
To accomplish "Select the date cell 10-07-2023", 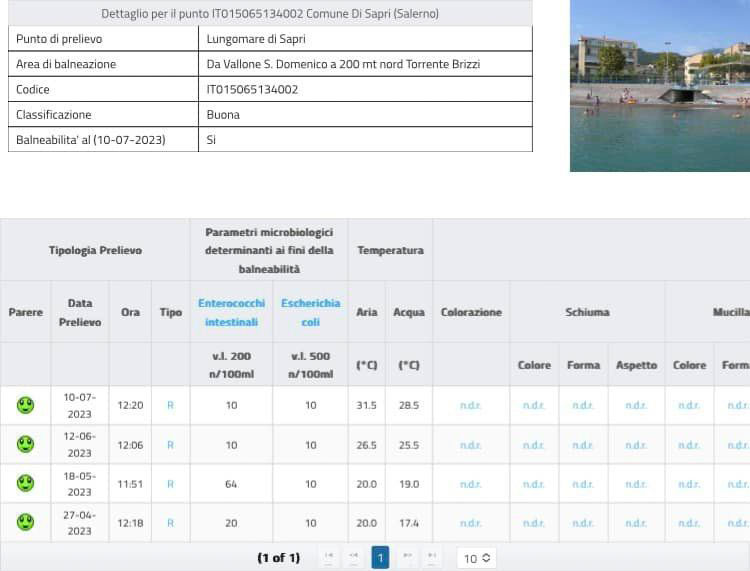I will [80, 406].
